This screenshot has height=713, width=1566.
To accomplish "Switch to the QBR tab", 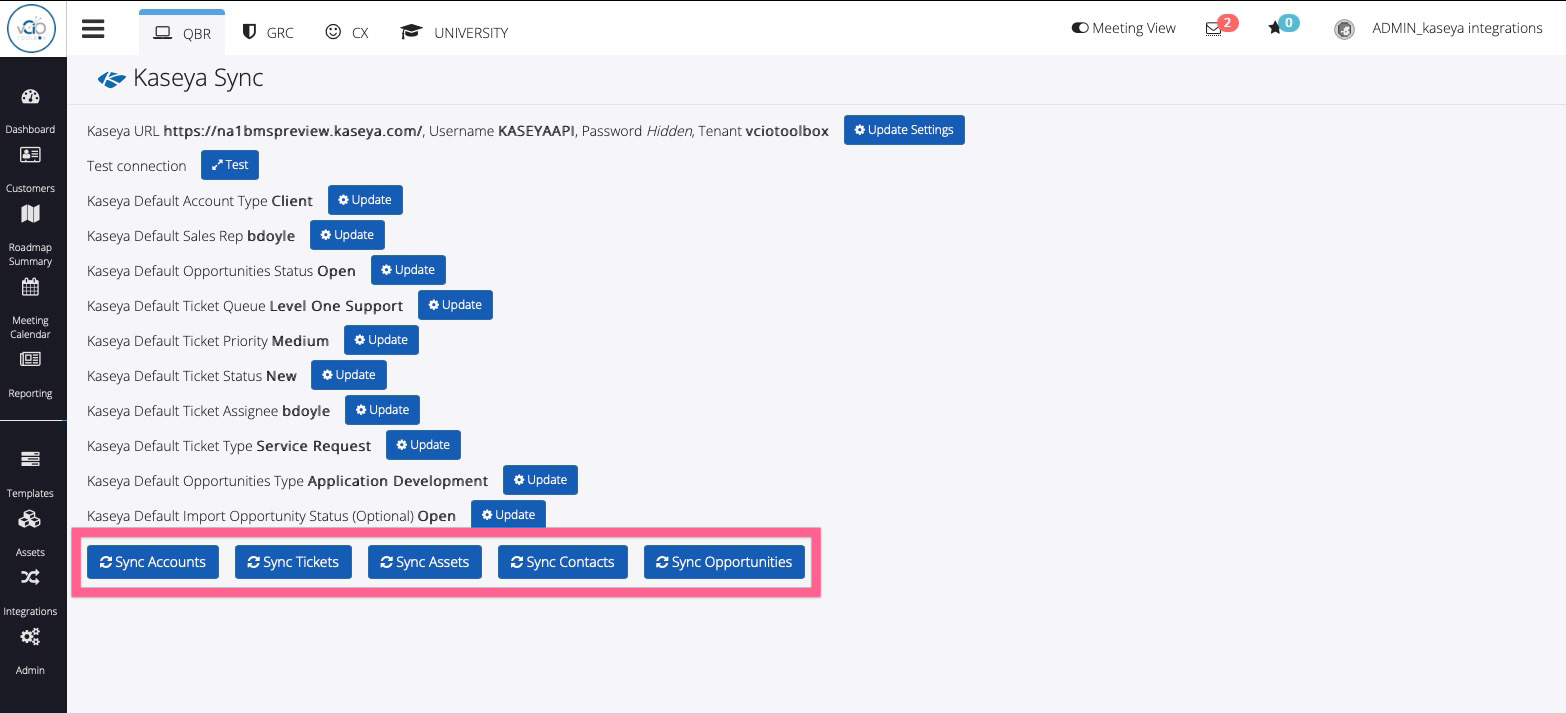I will pos(182,32).
